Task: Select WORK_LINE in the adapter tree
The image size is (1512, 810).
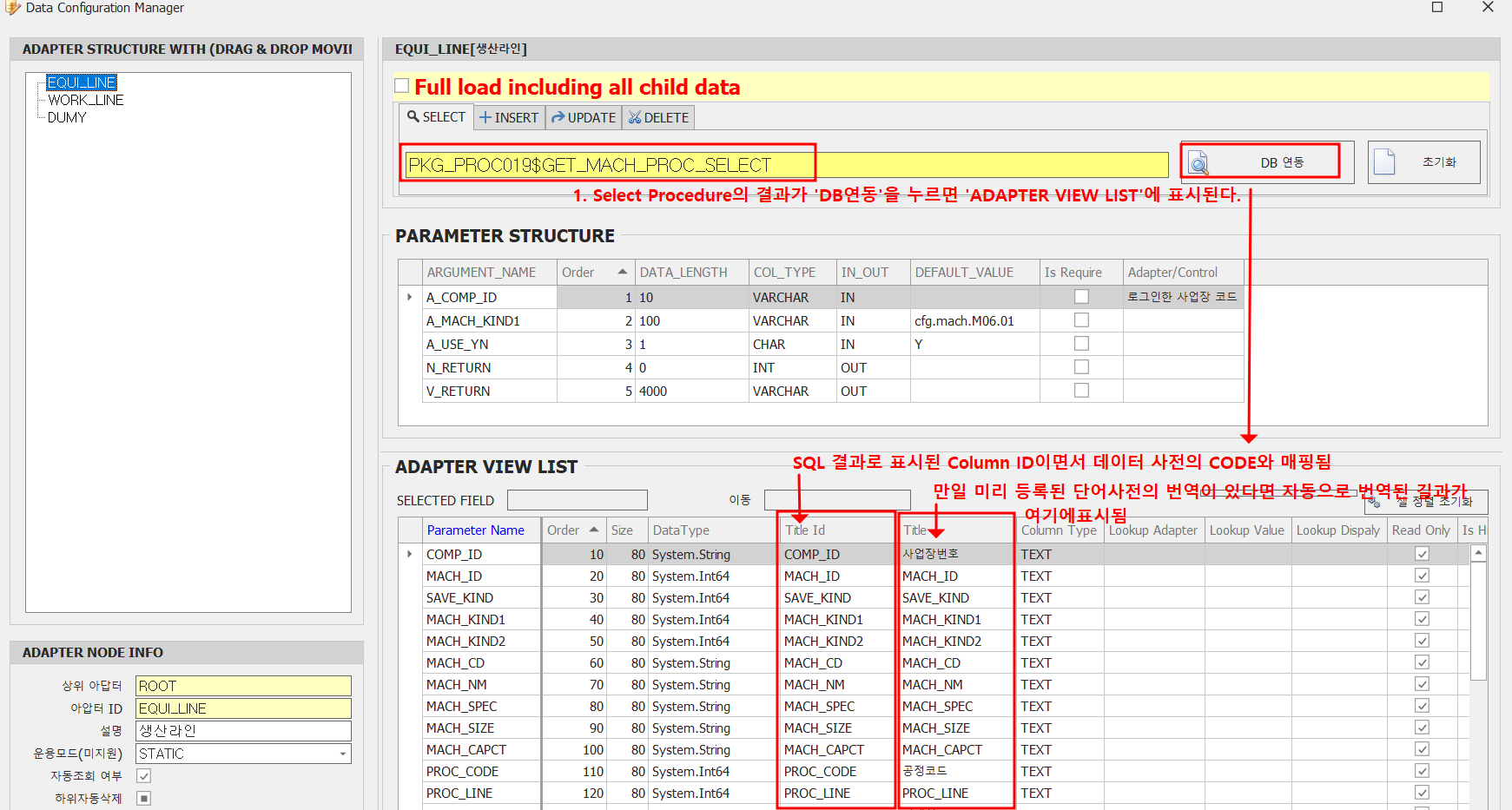Action: (86, 100)
